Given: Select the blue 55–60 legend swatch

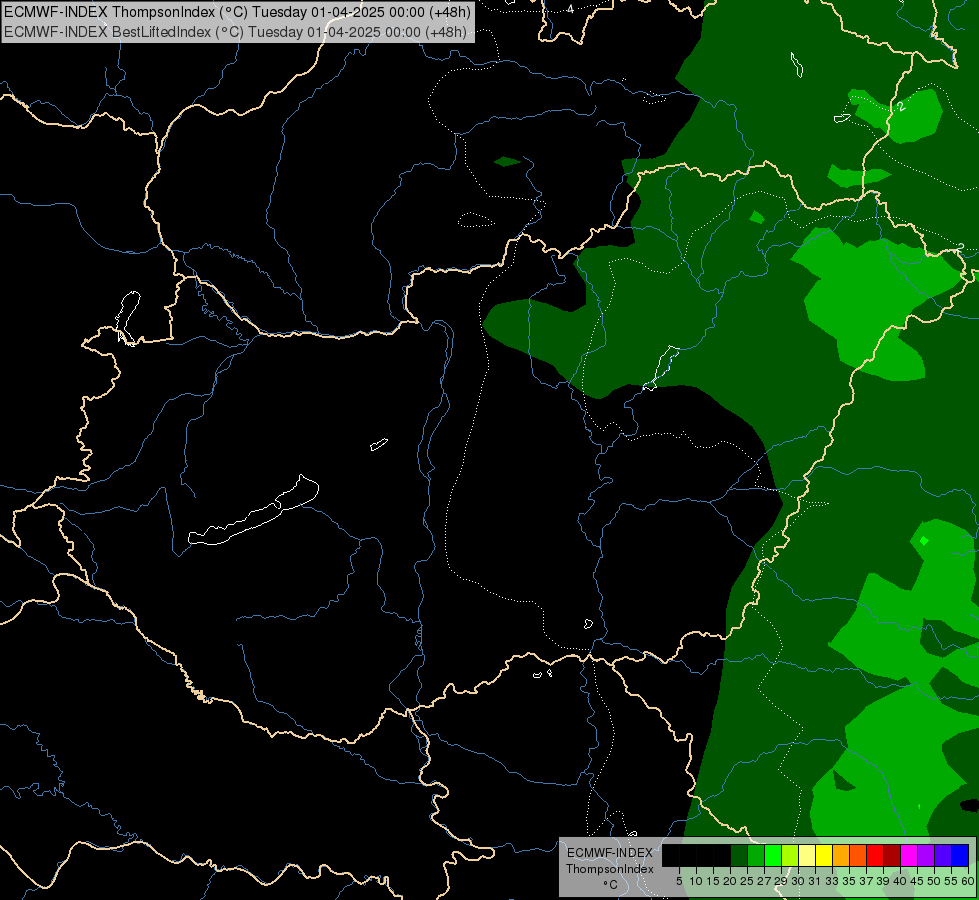Looking at the screenshot, I should 960,855.
